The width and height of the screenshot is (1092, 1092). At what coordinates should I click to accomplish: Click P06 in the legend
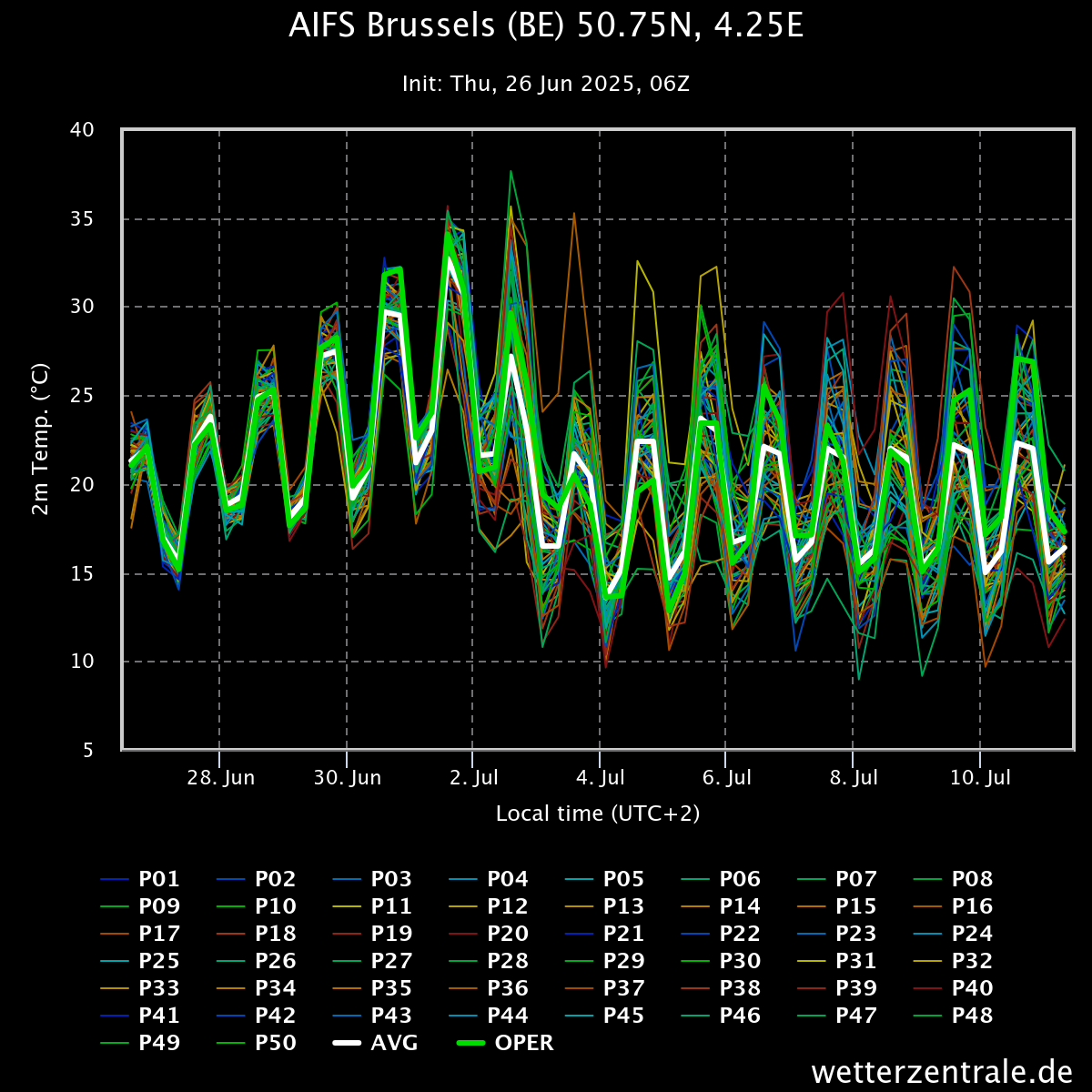pos(722,879)
